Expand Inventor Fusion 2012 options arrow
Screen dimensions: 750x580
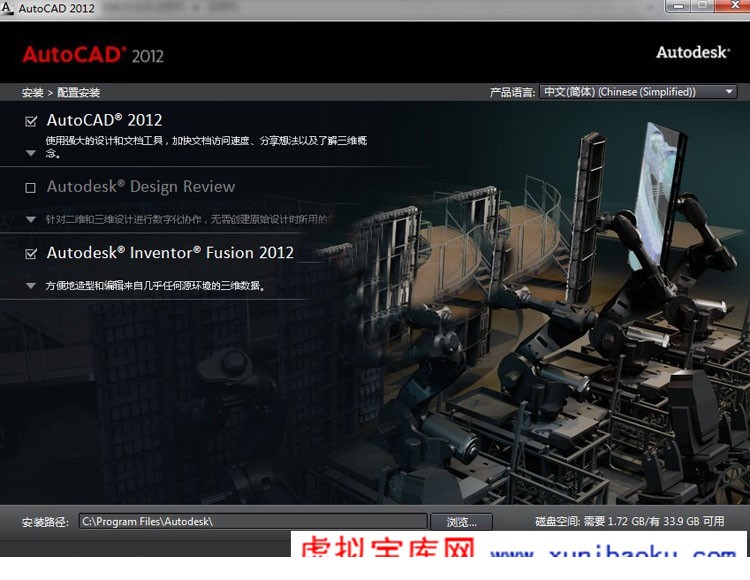click(31, 286)
